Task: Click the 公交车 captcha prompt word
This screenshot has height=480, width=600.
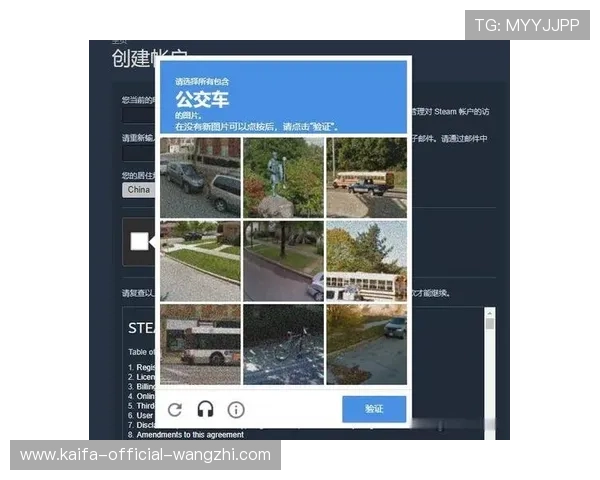Action: click(x=202, y=100)
